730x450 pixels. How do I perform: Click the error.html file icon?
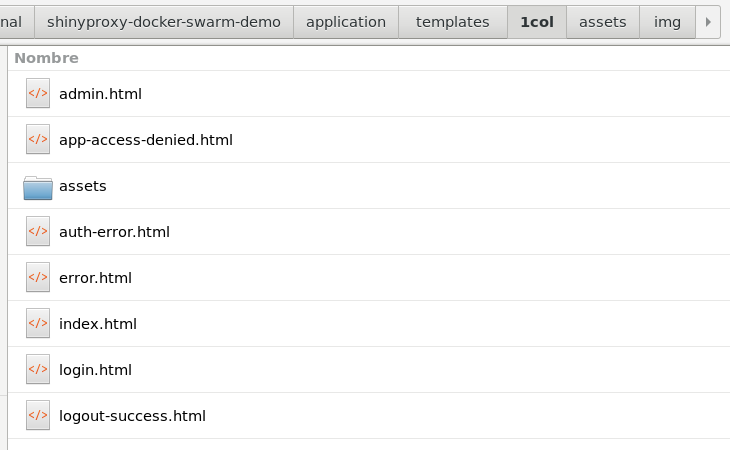38,277
